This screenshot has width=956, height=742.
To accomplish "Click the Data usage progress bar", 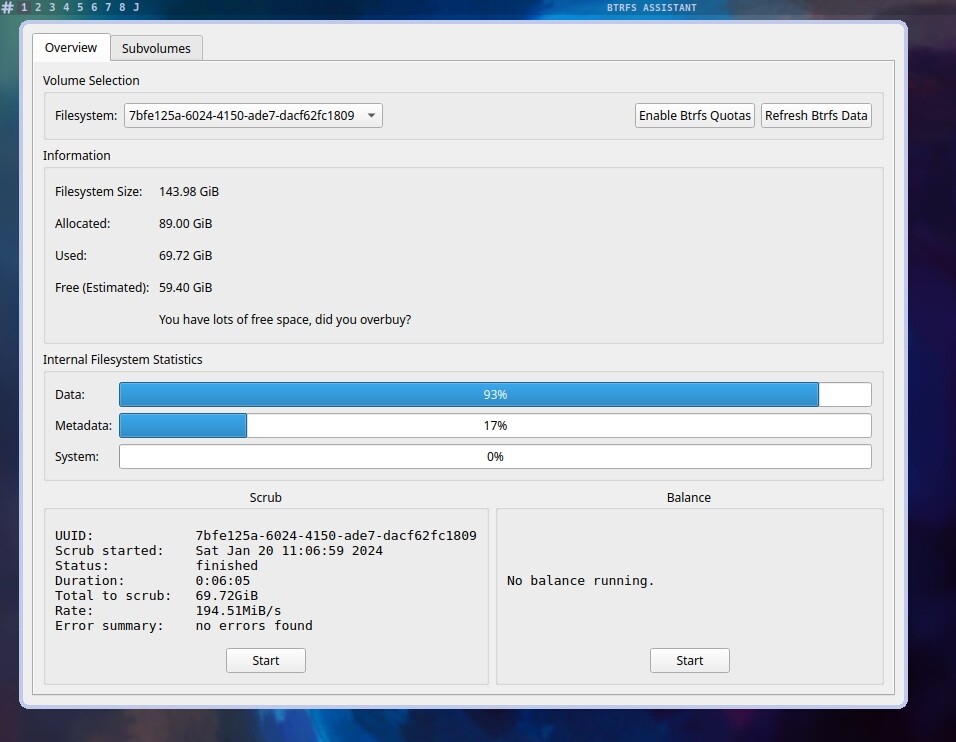I will pos(495,394).
